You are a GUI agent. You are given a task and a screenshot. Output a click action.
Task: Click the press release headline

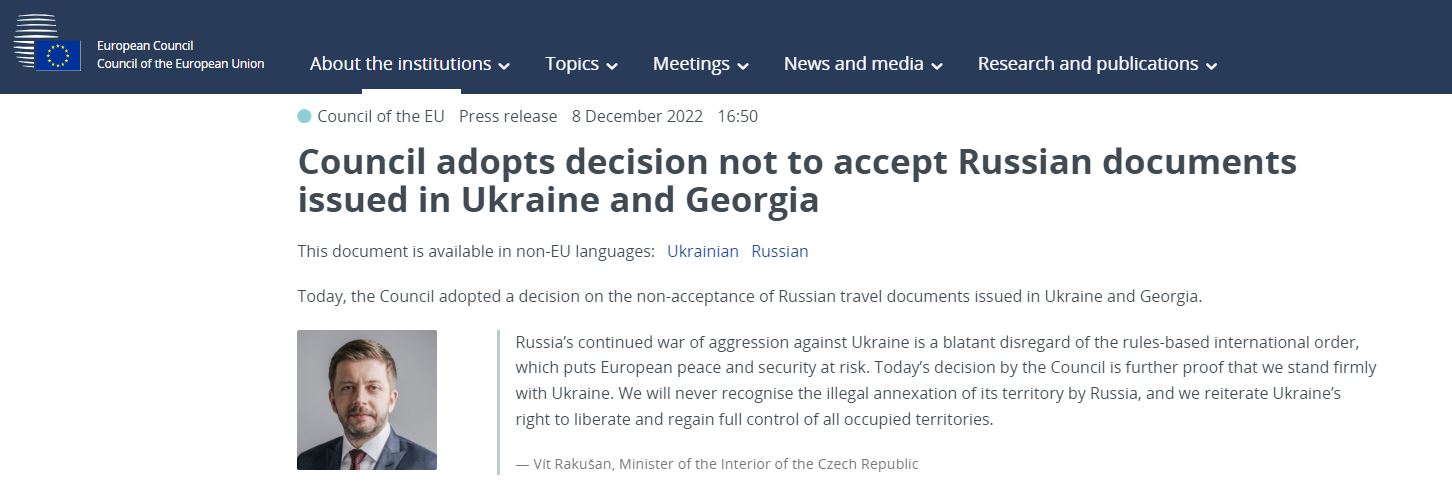[797, 181]
